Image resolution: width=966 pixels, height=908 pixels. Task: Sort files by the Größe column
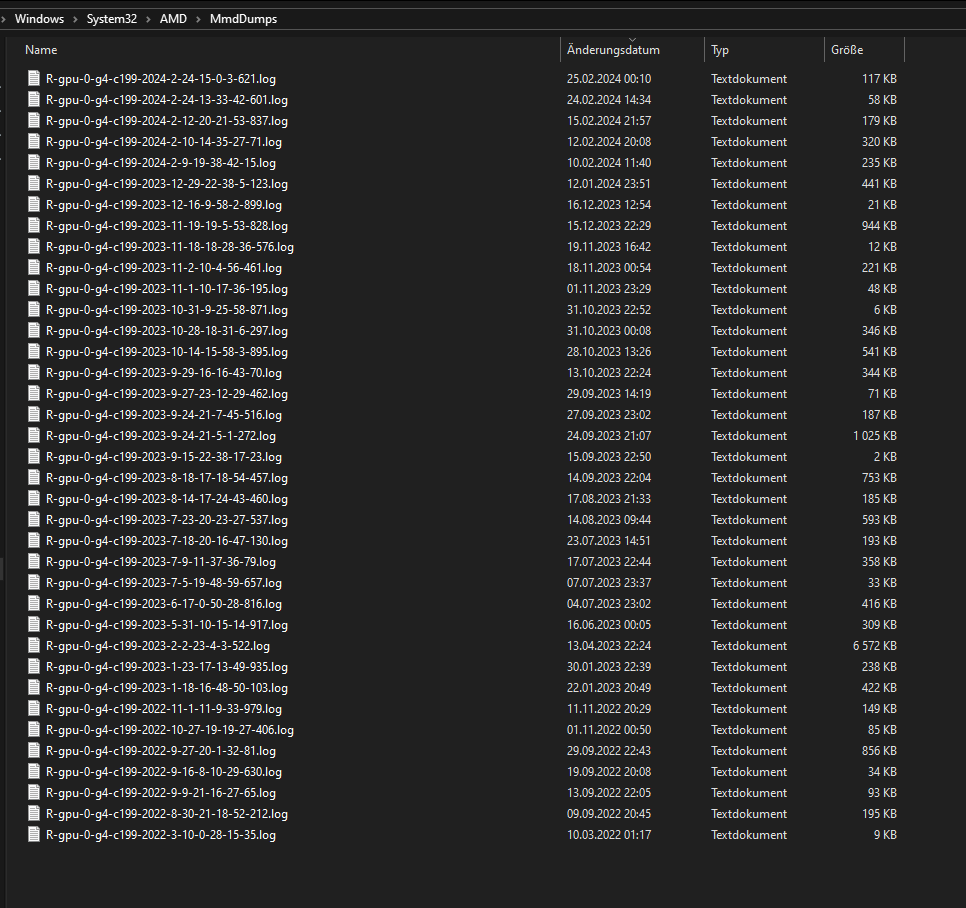847,50
